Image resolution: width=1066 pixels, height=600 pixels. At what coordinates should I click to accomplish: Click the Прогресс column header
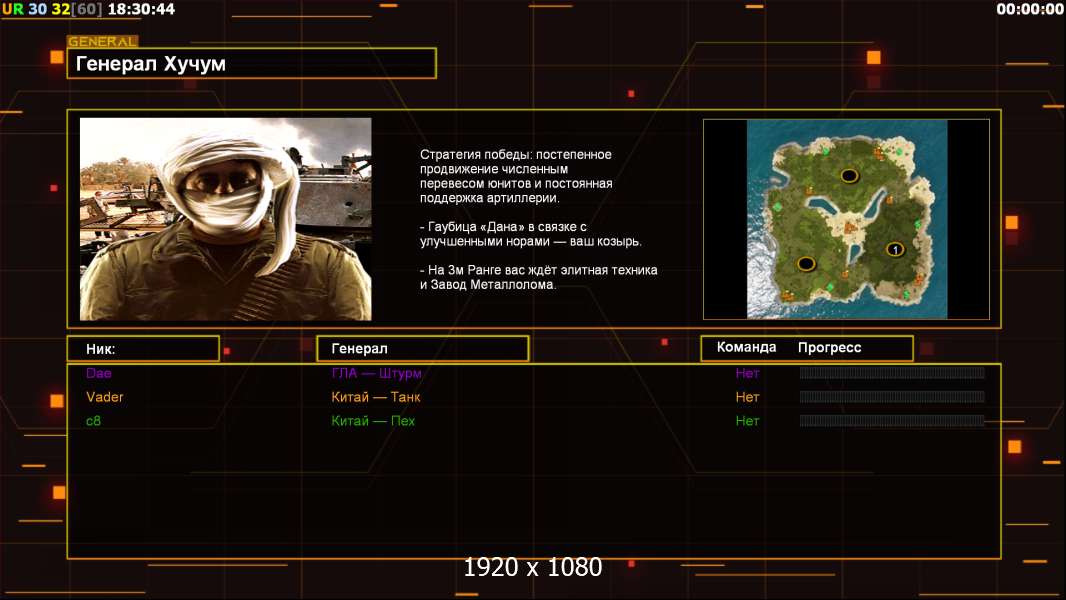pos(829,348)
